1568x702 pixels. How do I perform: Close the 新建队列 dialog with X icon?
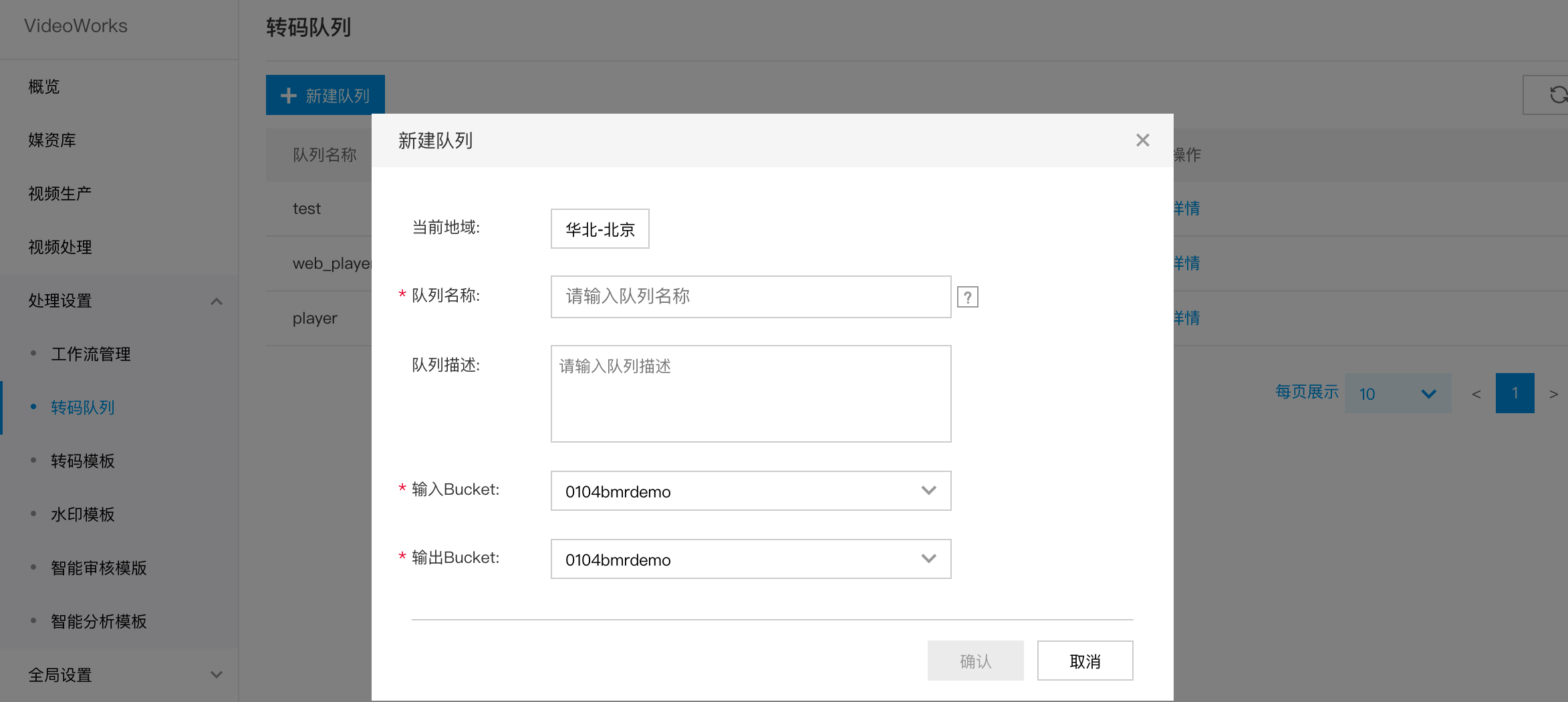[x=1142, y=140]
